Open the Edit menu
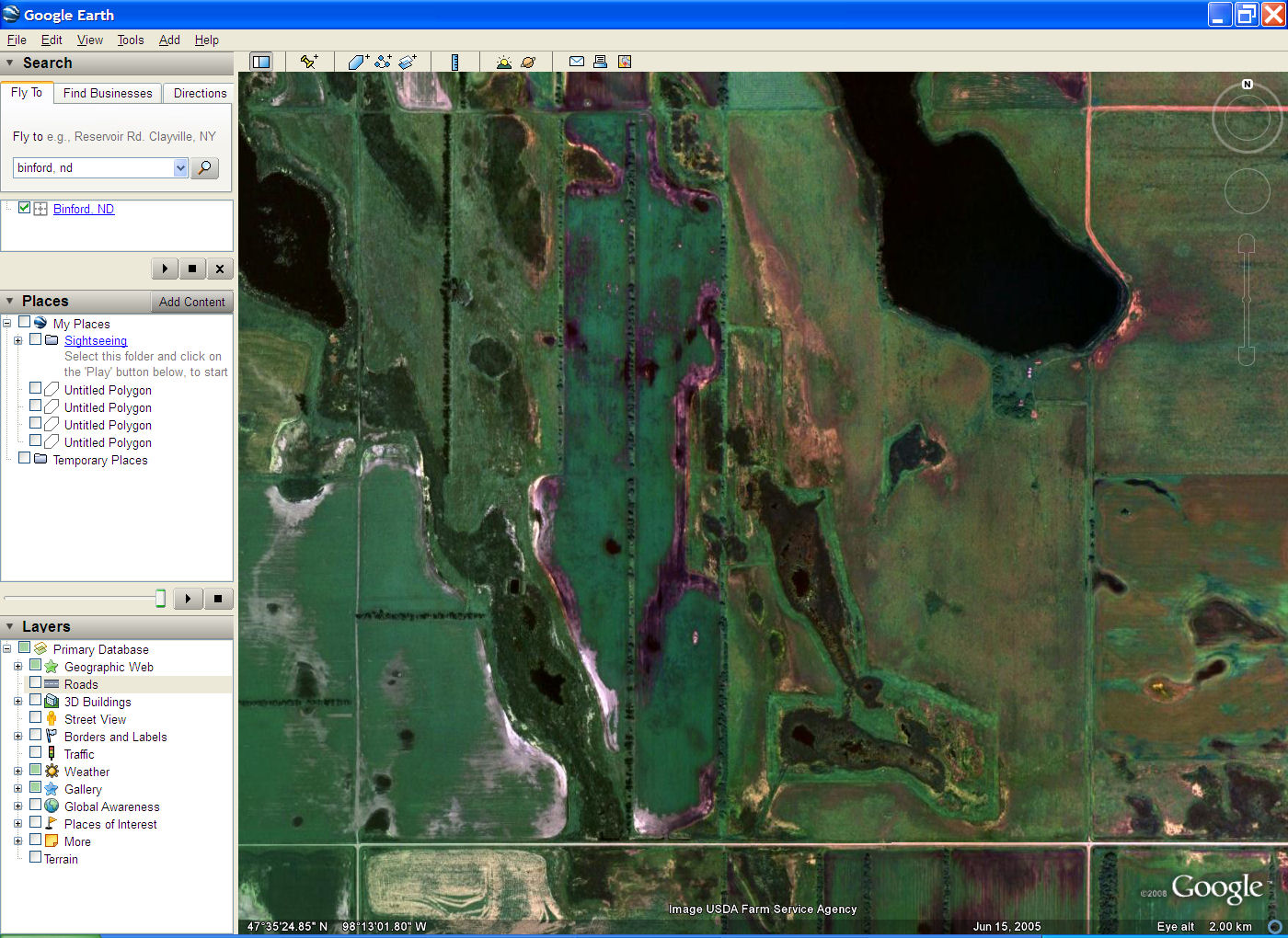1288x938 pixels. click(52, 40)
